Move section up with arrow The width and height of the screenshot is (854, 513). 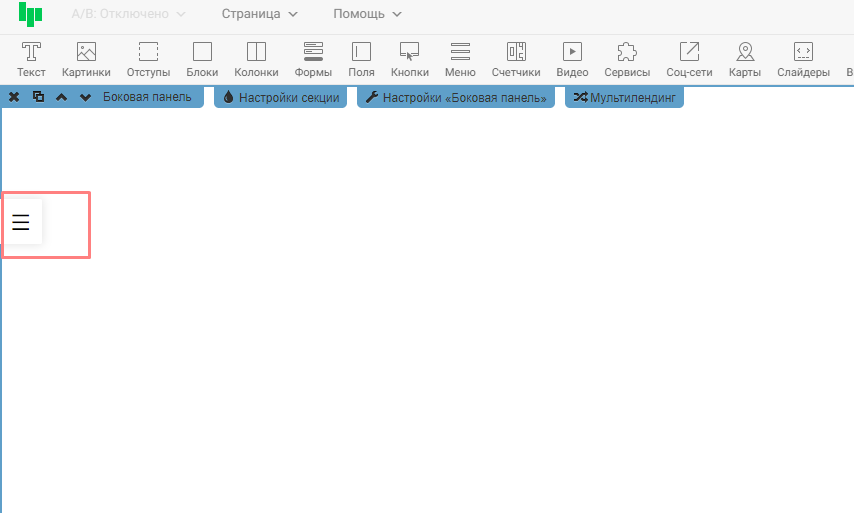[x=62, y=97]
